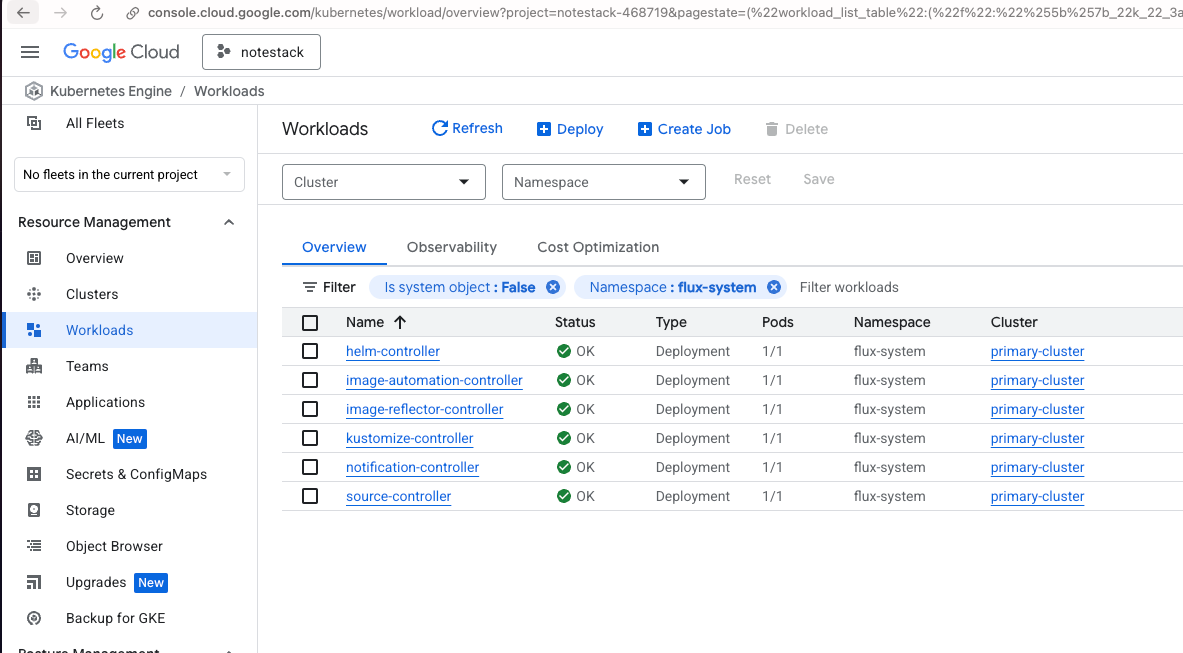Image resolution: width=1183 pixels, height=653 pixels.
Task: Click the Reset button
Action: [x=752, y=179]
